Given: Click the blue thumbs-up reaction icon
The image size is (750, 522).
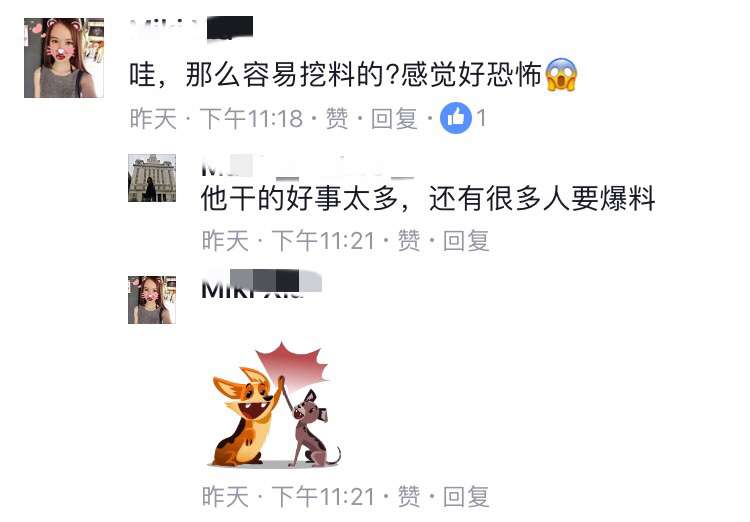Looking at the screenshot, I should (455, 118).
